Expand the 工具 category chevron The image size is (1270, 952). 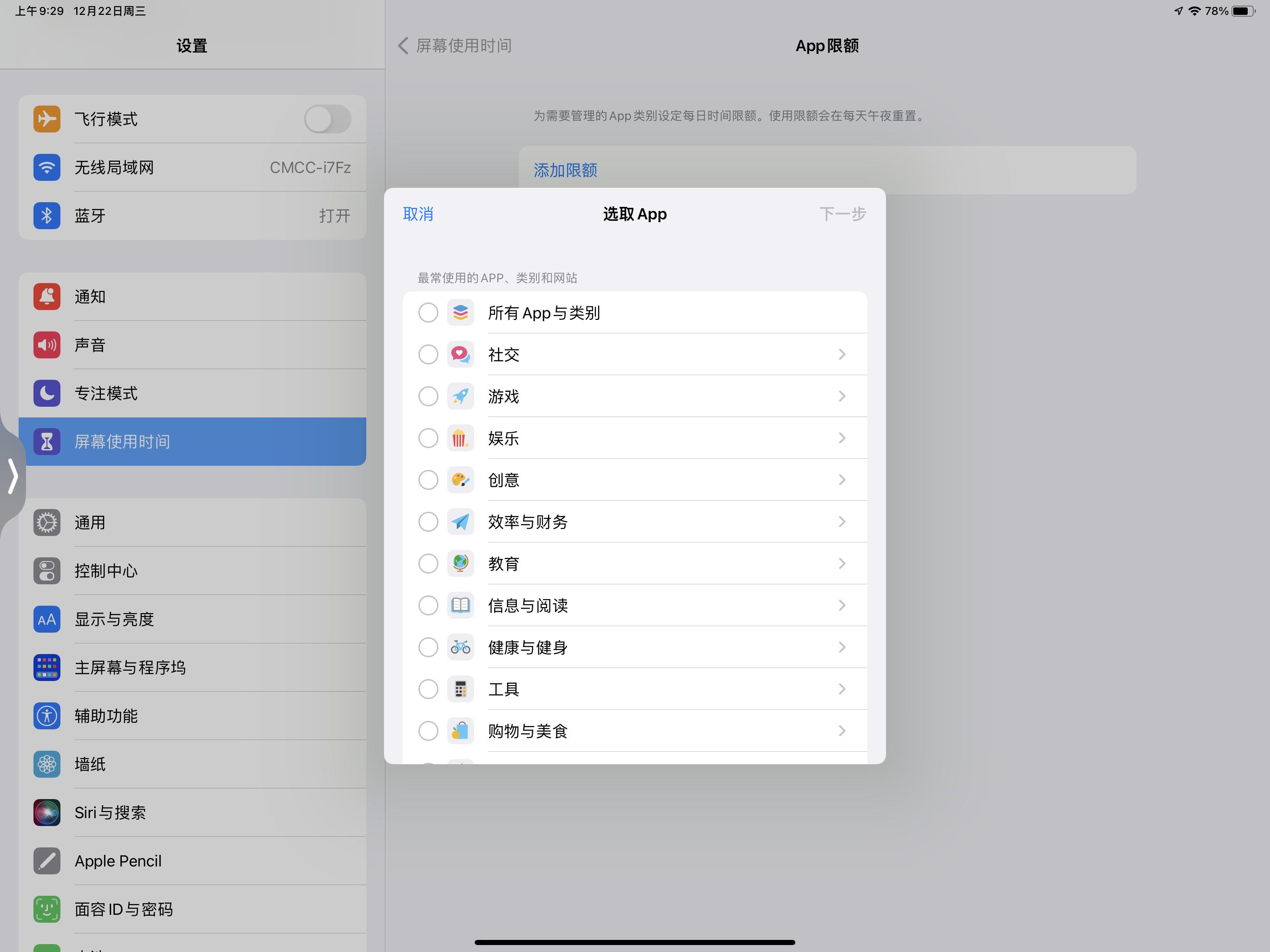coord(842,688)
